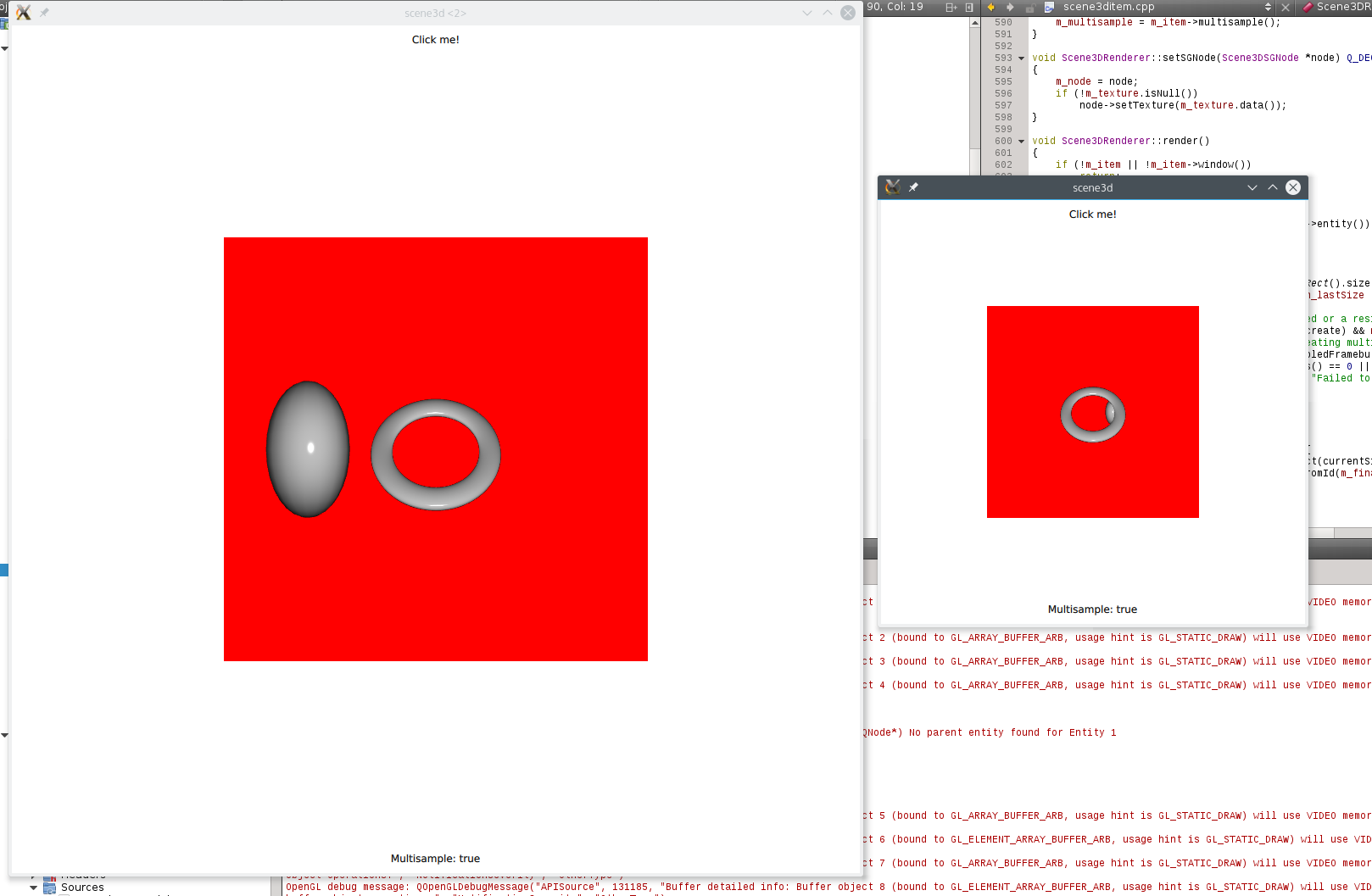This screenshot has width=1372, height=896.
Task: Click the 'No parent entity found for Entity 1' output line
Action: [1012, 732]
